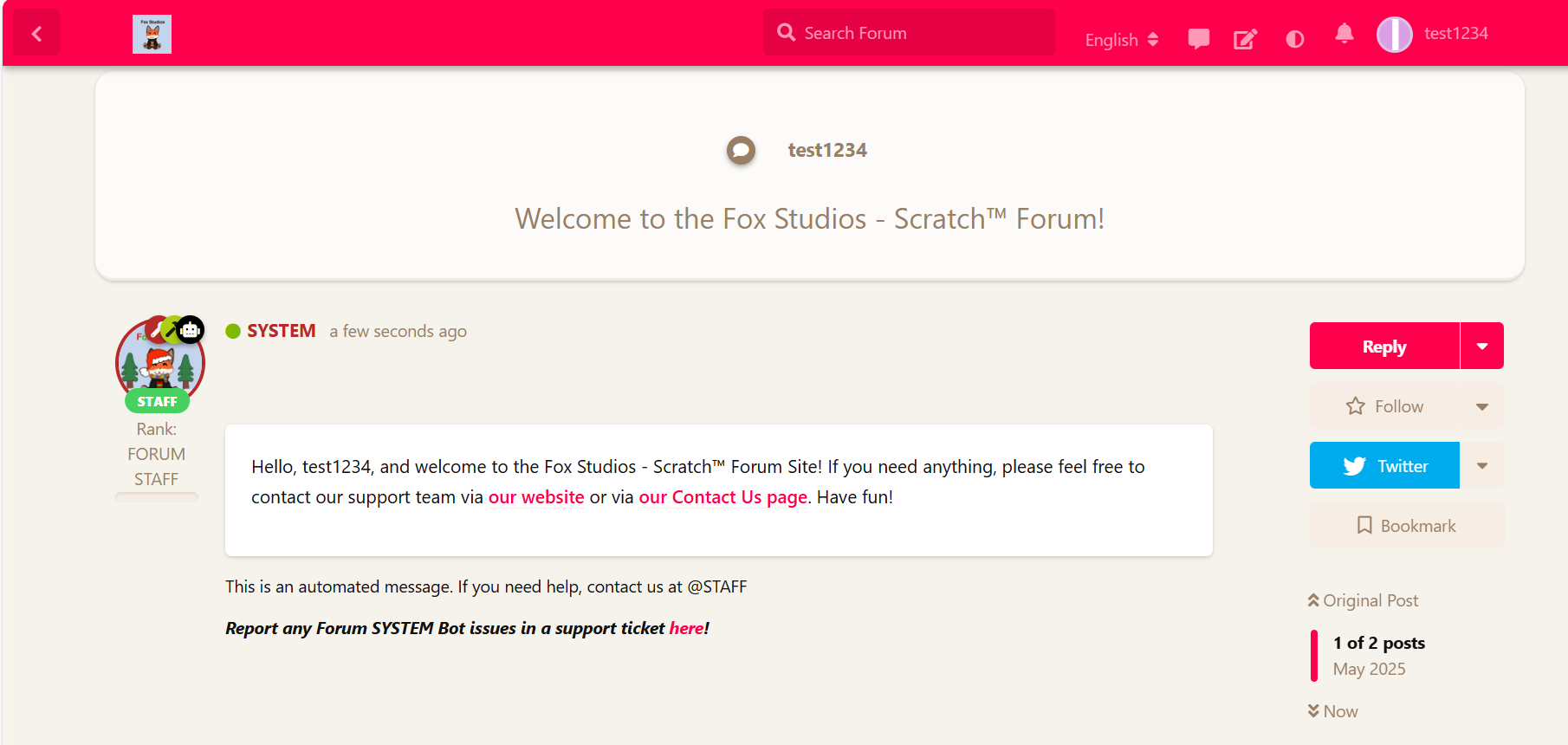Click the green STAFF badge

click(x=157, y=401)
